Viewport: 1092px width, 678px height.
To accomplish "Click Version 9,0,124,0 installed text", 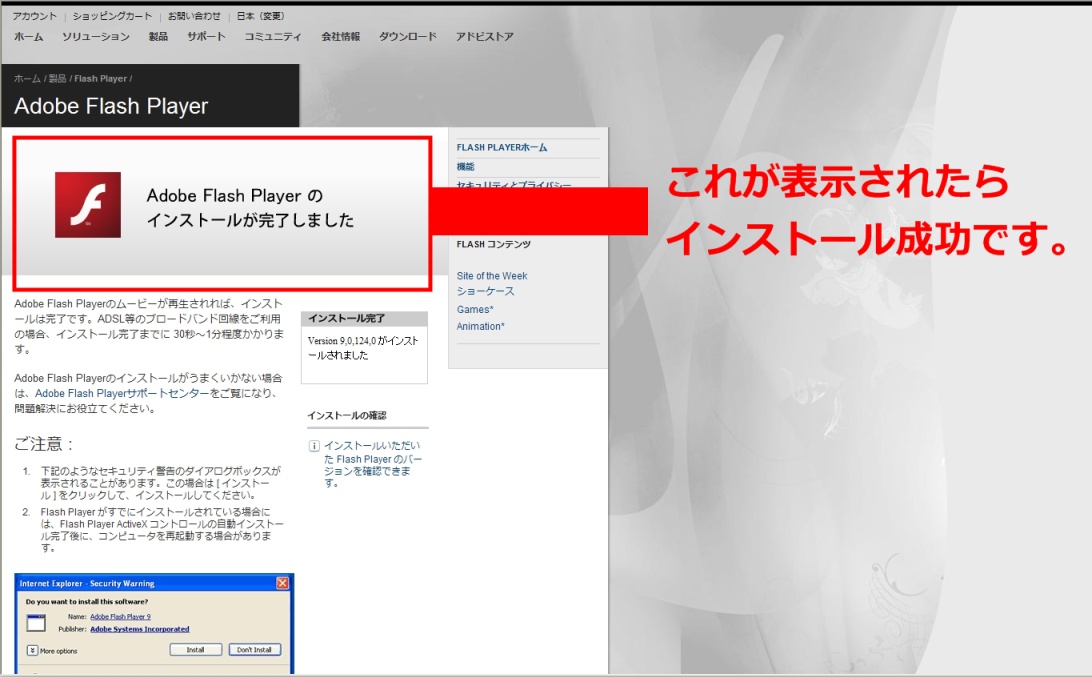I will coord(363,348).
